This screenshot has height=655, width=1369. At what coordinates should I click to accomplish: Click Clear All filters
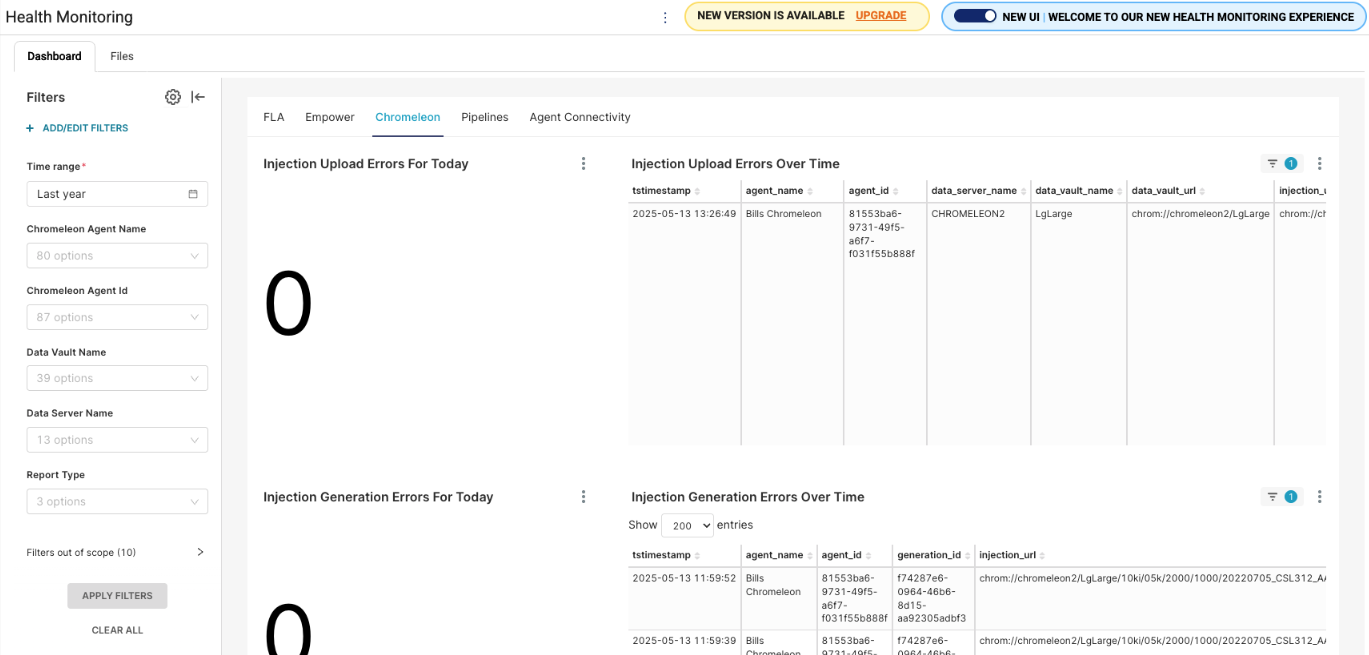(117, 630)
